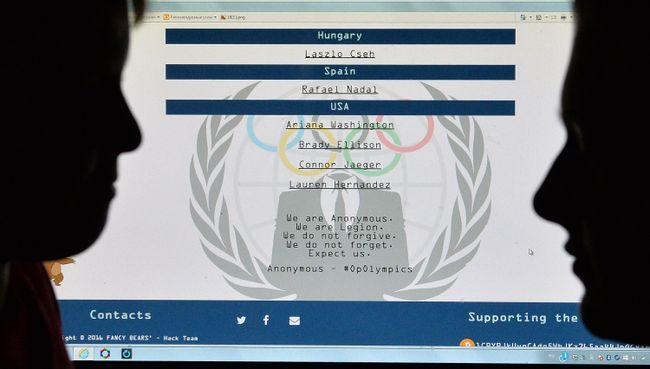
Task: Click the 'We do not forget.' line
Action: coord(340,245)
